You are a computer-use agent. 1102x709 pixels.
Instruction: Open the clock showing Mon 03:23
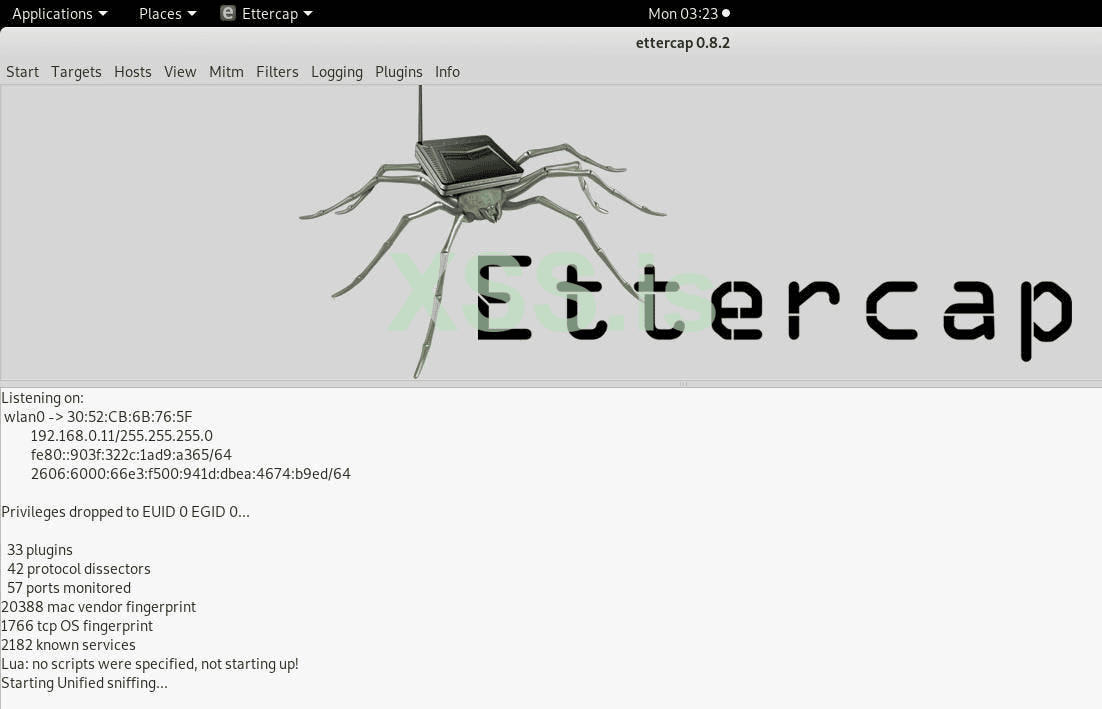[688, 13]
